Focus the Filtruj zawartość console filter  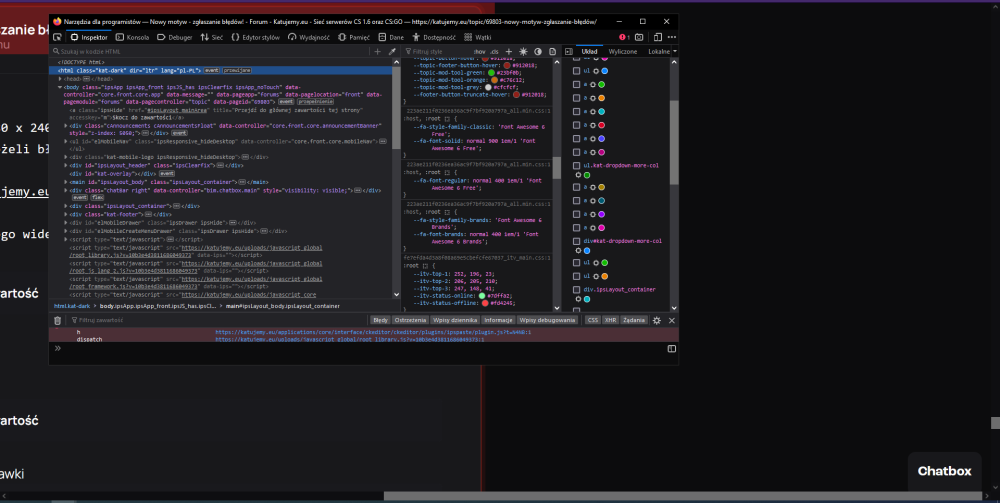(x=217, y=321)
